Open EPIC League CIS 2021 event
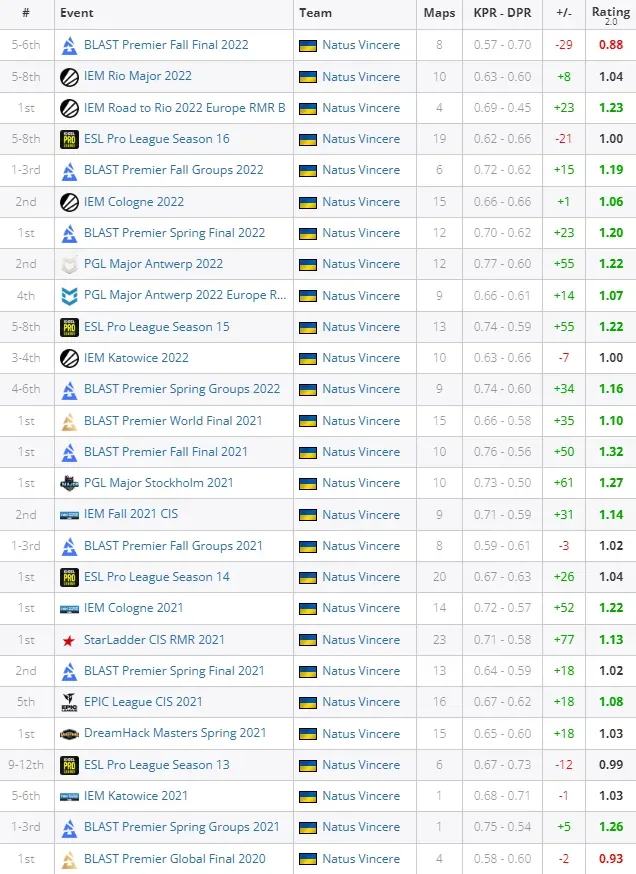Viewport: 636px width, 874px height. click(143, 702)
